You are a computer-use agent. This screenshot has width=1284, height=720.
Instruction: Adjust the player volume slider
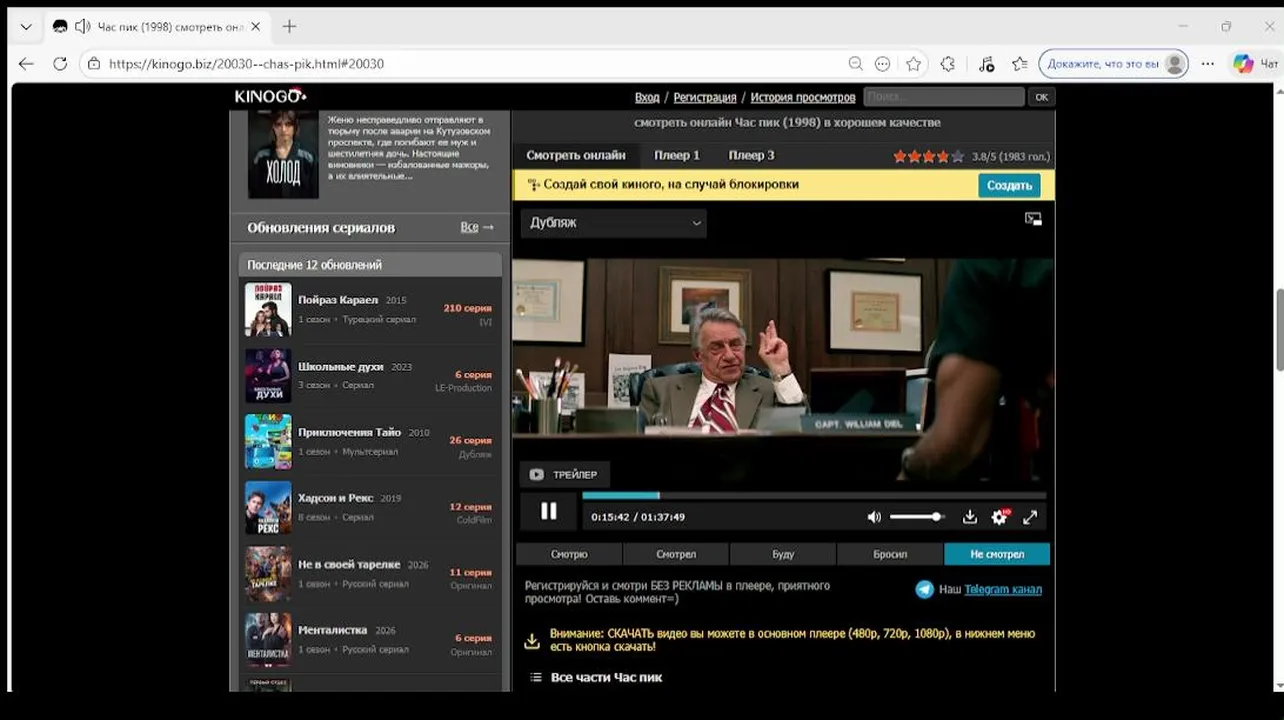916,517
